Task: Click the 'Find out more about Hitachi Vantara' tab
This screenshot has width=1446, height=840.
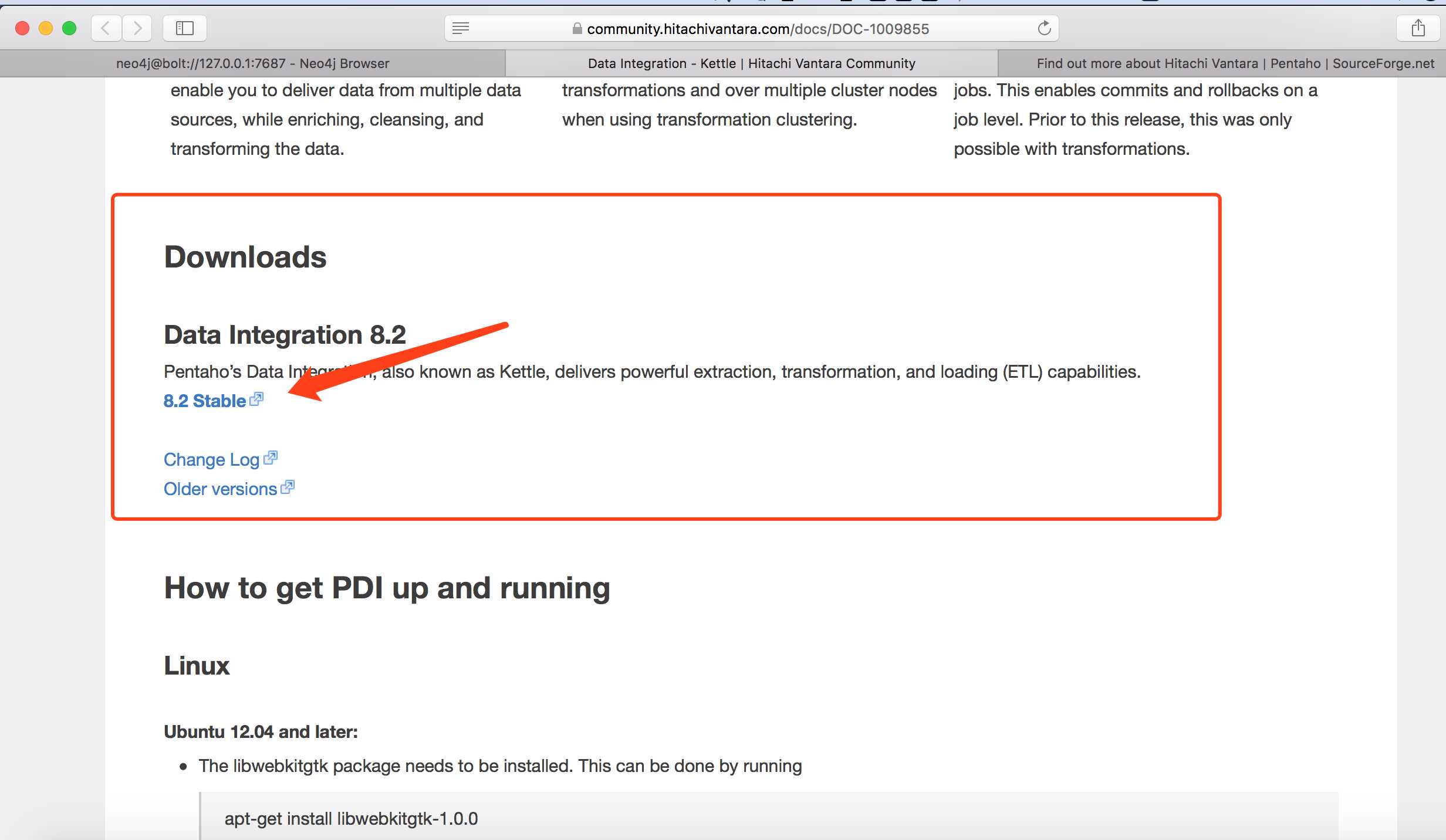Action: [1223, 64]
